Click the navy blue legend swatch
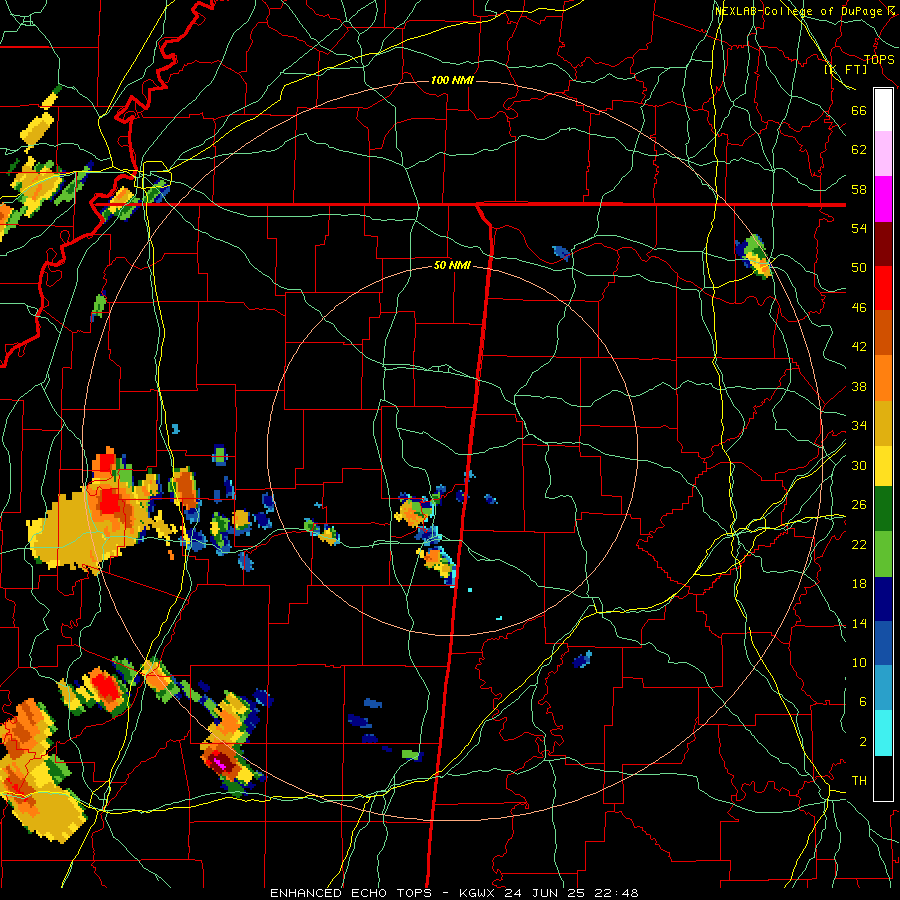The width and height of the screenshot is (900, 900). pyautogui.click(x=883, y=599)
